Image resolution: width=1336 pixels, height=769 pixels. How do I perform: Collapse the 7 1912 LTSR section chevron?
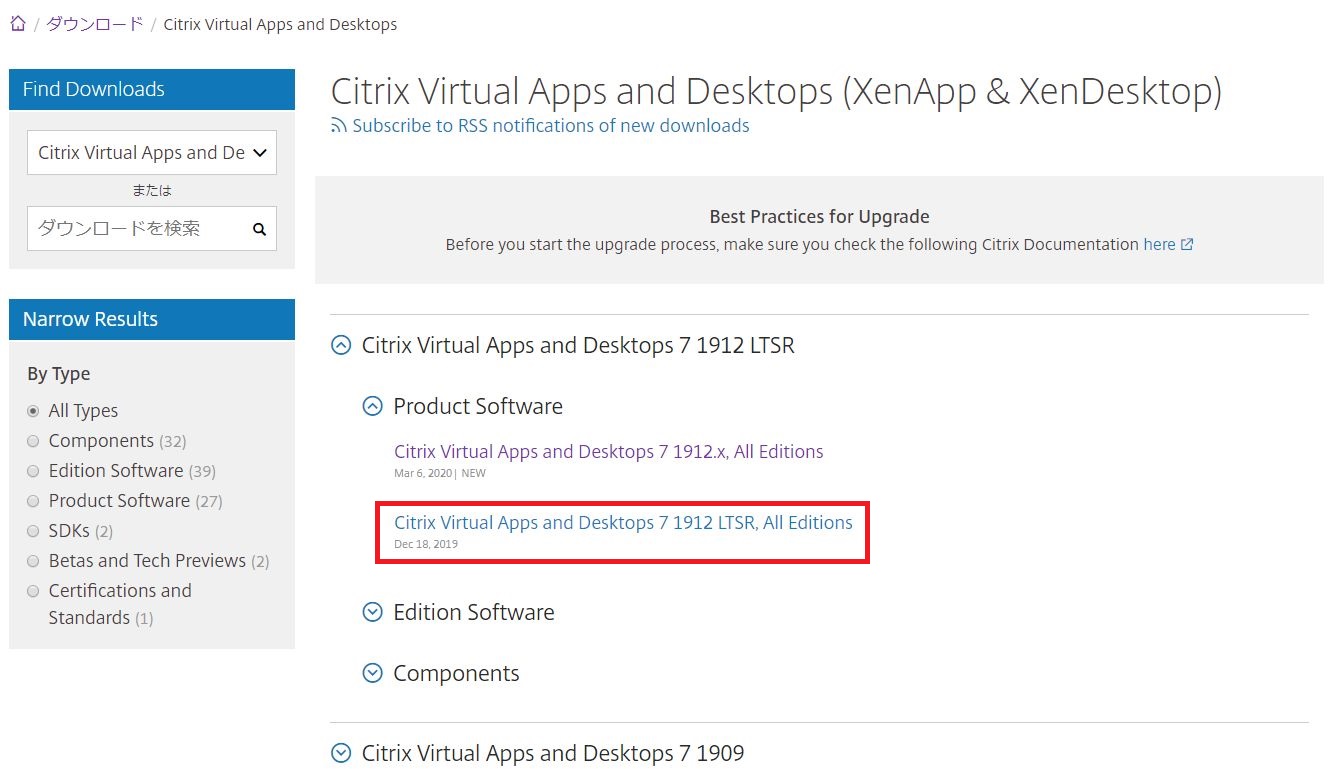pos(341,346)
